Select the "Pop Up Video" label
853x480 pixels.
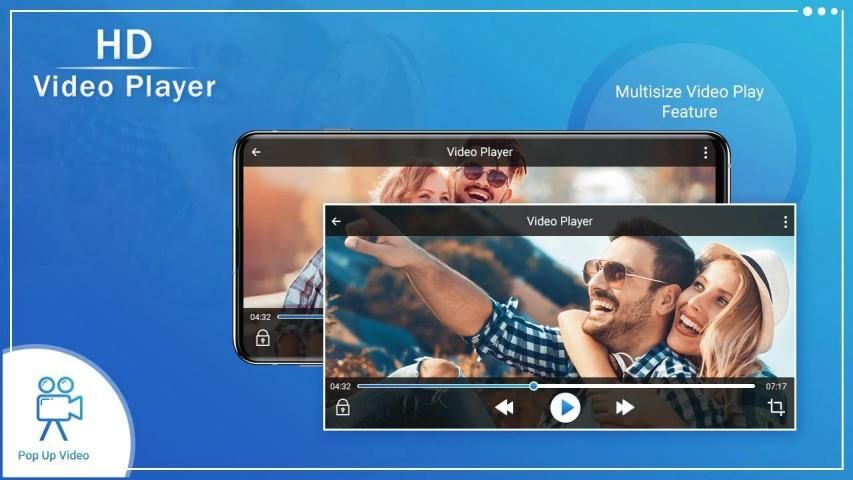click(x=54, y=456)
